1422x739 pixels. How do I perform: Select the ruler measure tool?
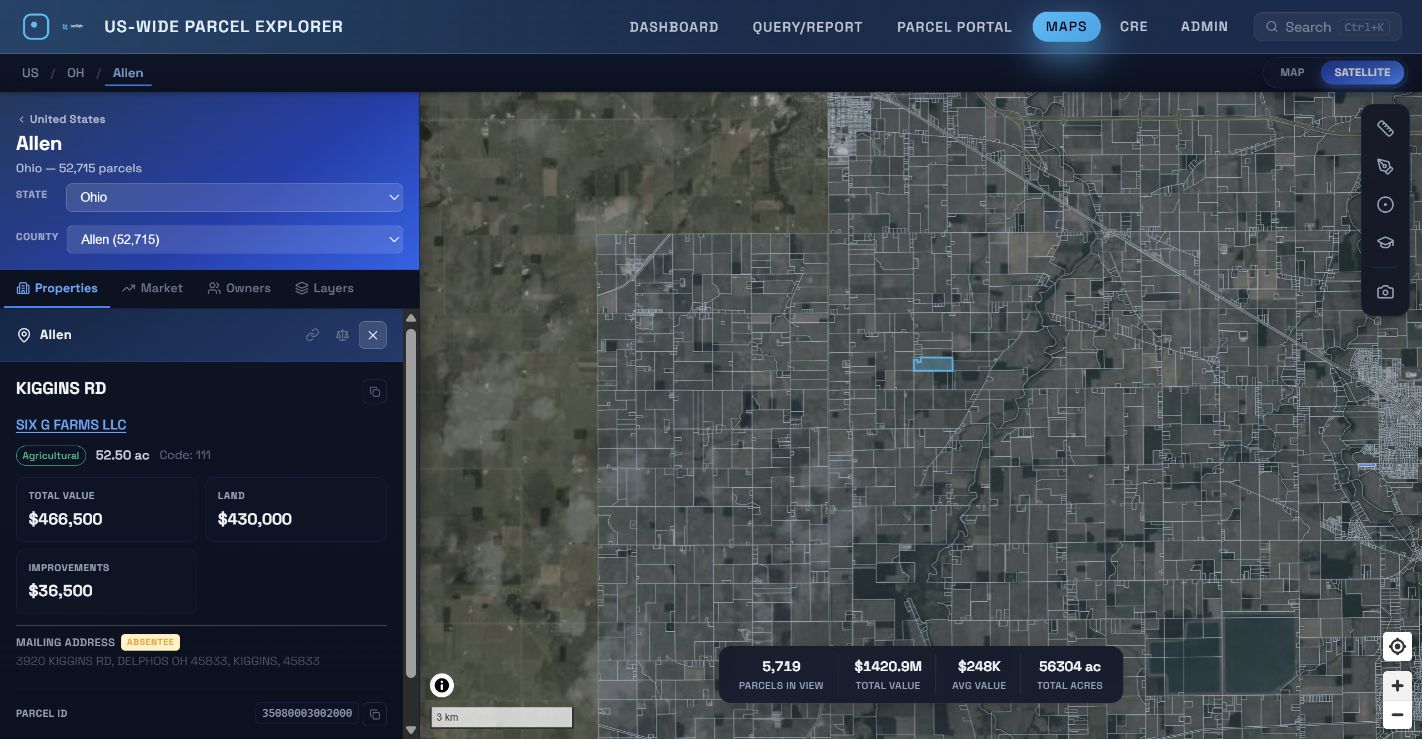point(1385,129)
